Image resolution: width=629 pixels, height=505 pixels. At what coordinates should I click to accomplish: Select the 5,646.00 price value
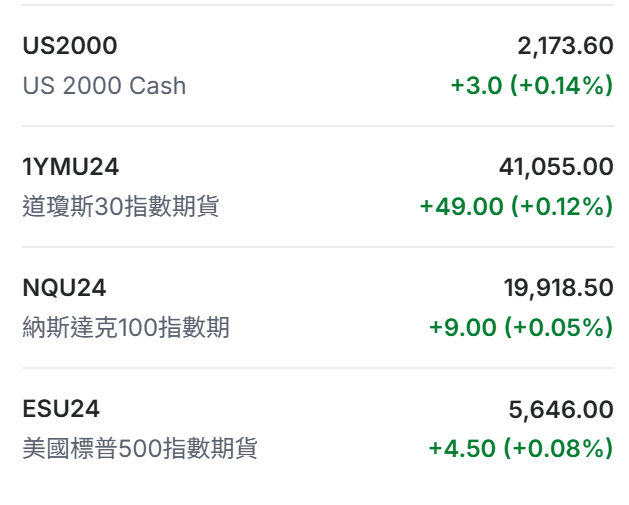point(561,409)
